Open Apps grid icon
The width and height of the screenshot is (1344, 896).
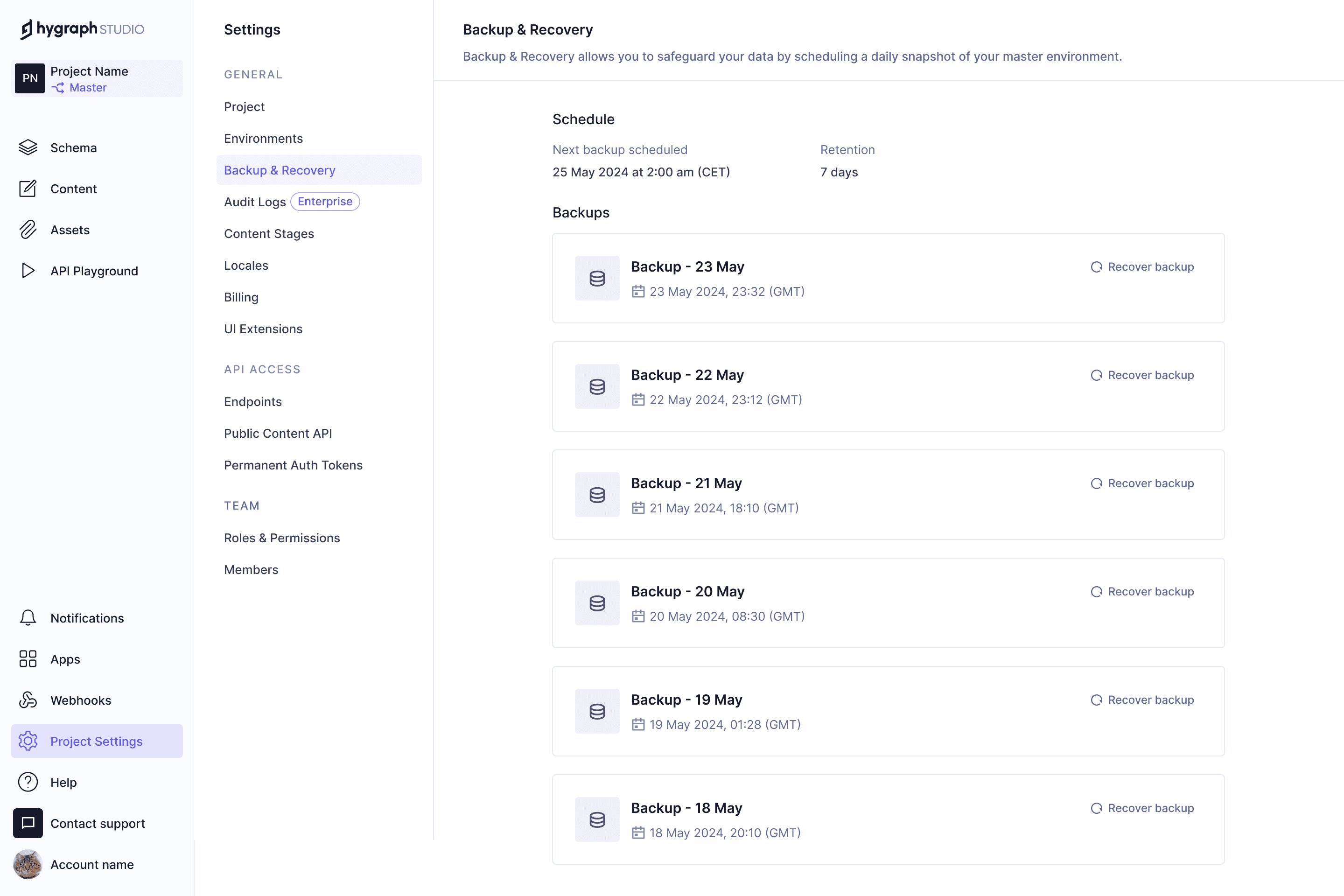28,659
